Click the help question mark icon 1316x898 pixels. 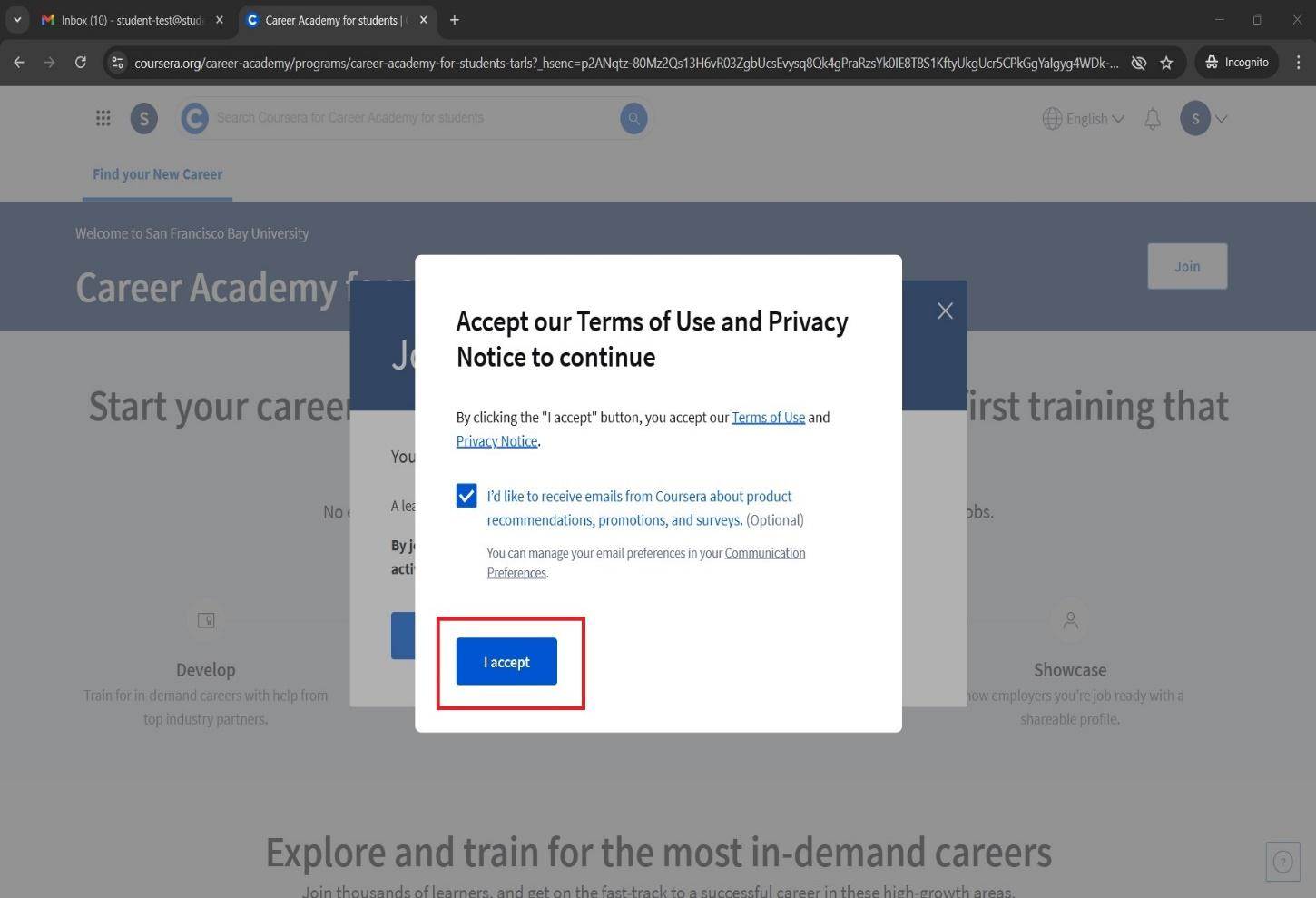pos(1282,862)
